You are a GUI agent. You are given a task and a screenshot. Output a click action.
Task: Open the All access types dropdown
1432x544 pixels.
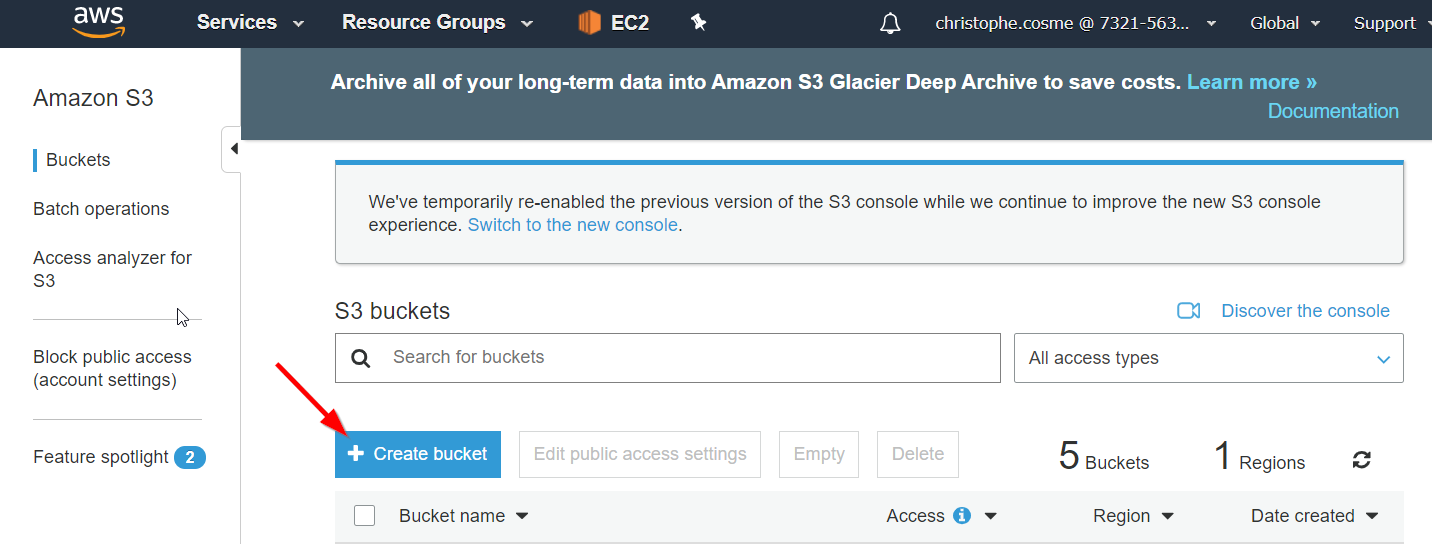(x=1208, y=358)
